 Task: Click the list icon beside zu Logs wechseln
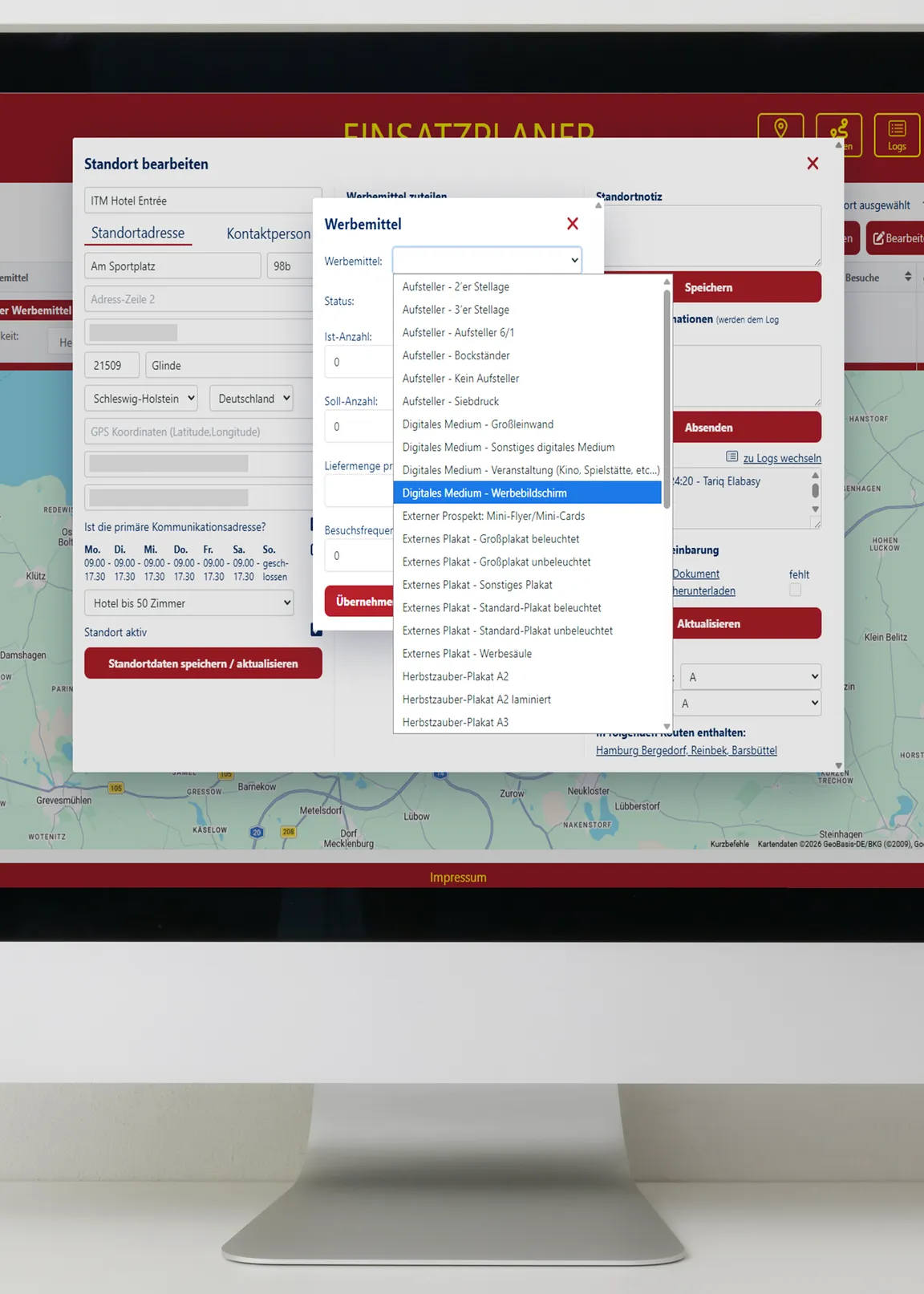click(x=731, y=457)
